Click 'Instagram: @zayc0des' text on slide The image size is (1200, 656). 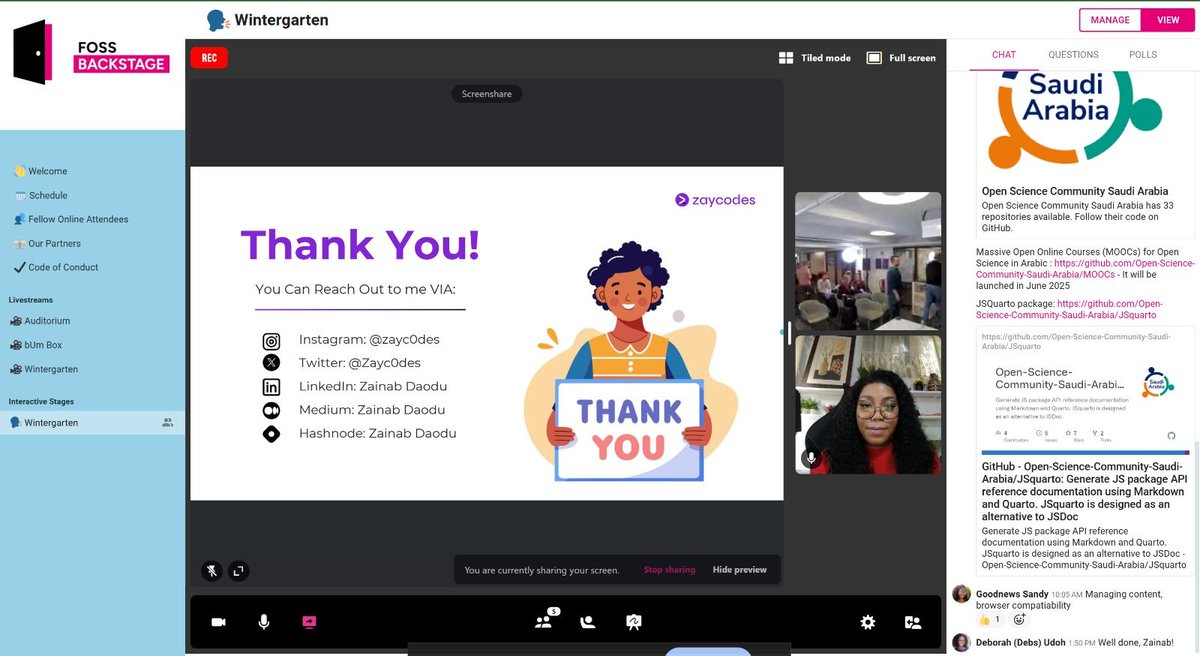[x=369, y=340]
